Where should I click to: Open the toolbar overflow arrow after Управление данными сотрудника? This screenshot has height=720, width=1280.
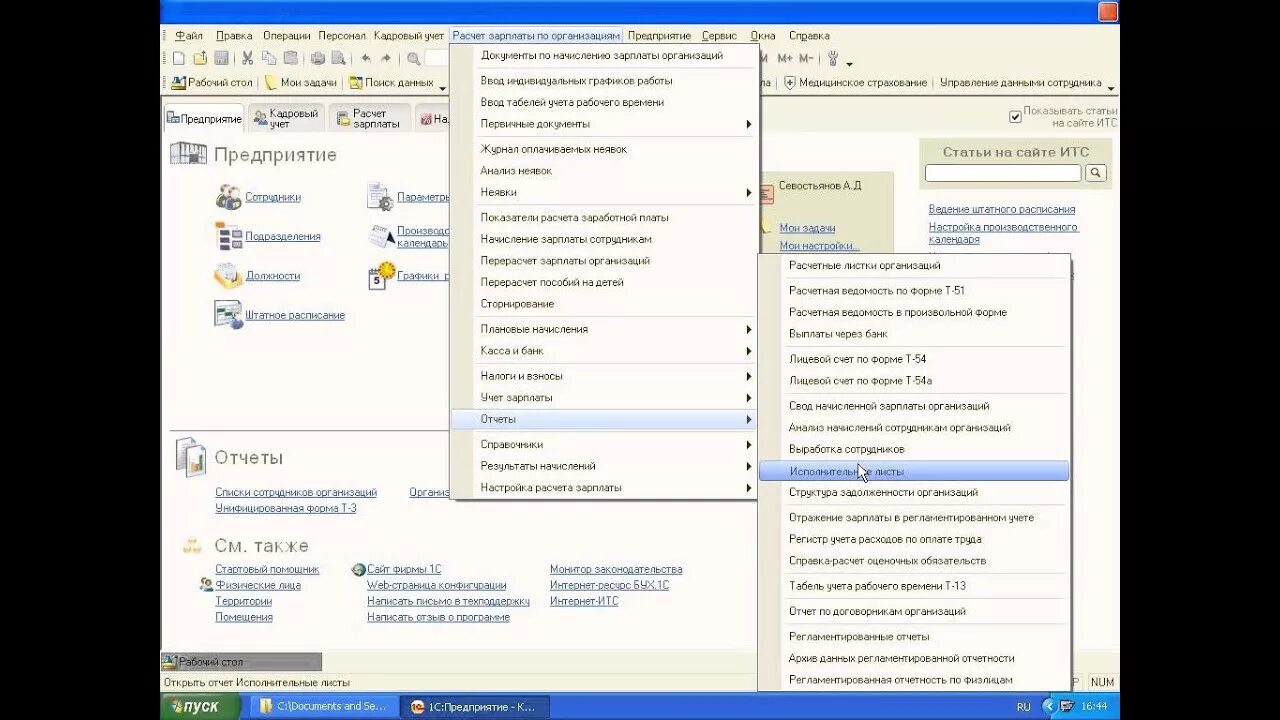[1110, 89]
